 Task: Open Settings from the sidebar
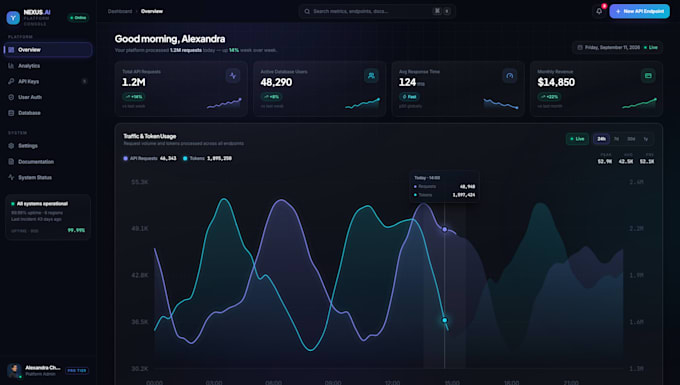[48, 146]
